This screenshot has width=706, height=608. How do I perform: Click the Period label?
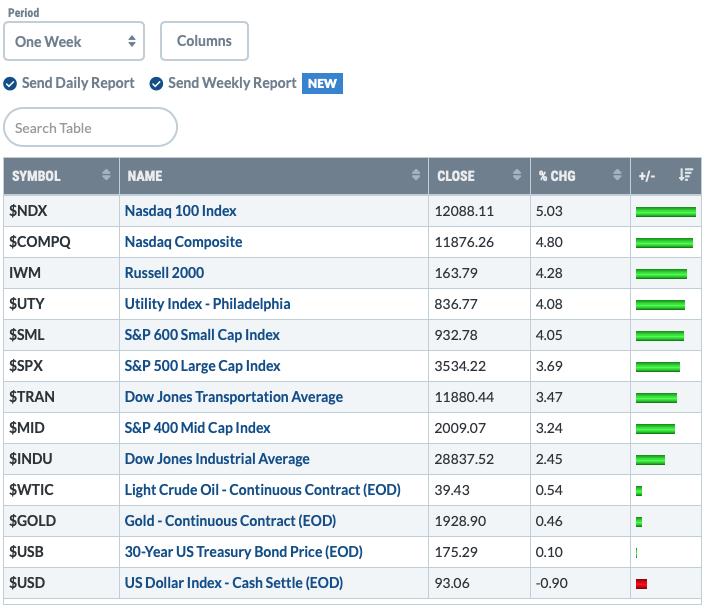click(x=23, y=13)
